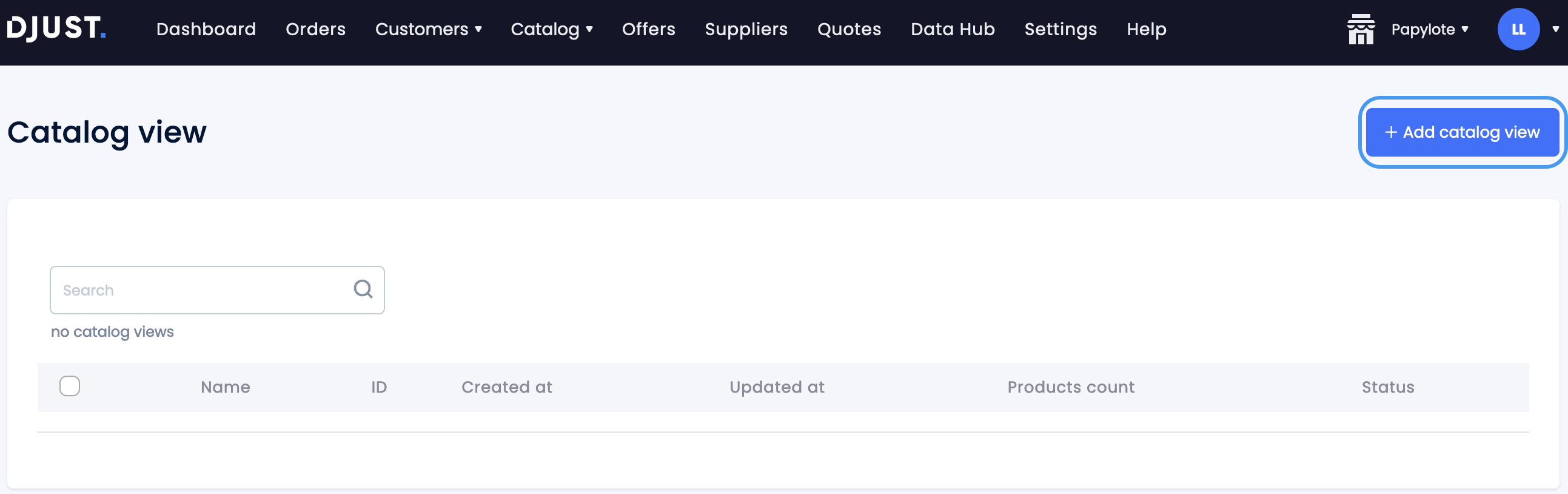Open the Offers page
This screenshot has width=1568, height=494.
pyautogui.click(x=648, y=29)
